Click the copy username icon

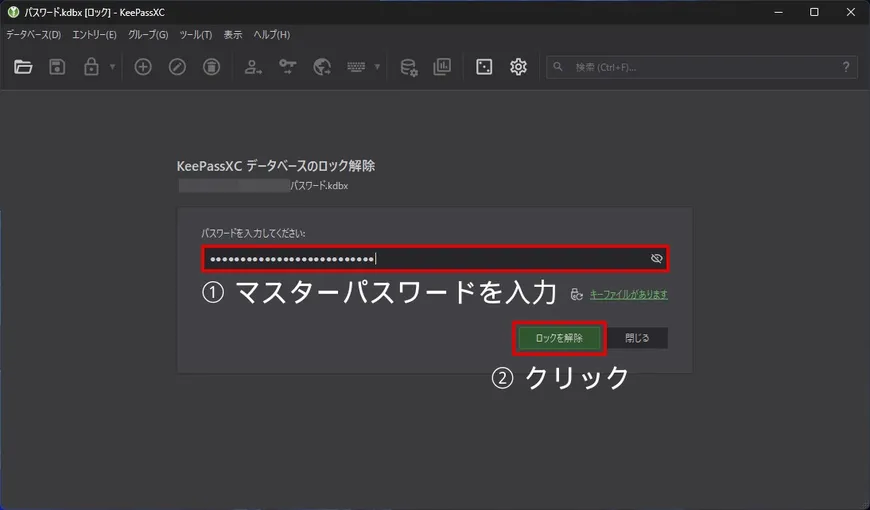click(x=253, y=67)
